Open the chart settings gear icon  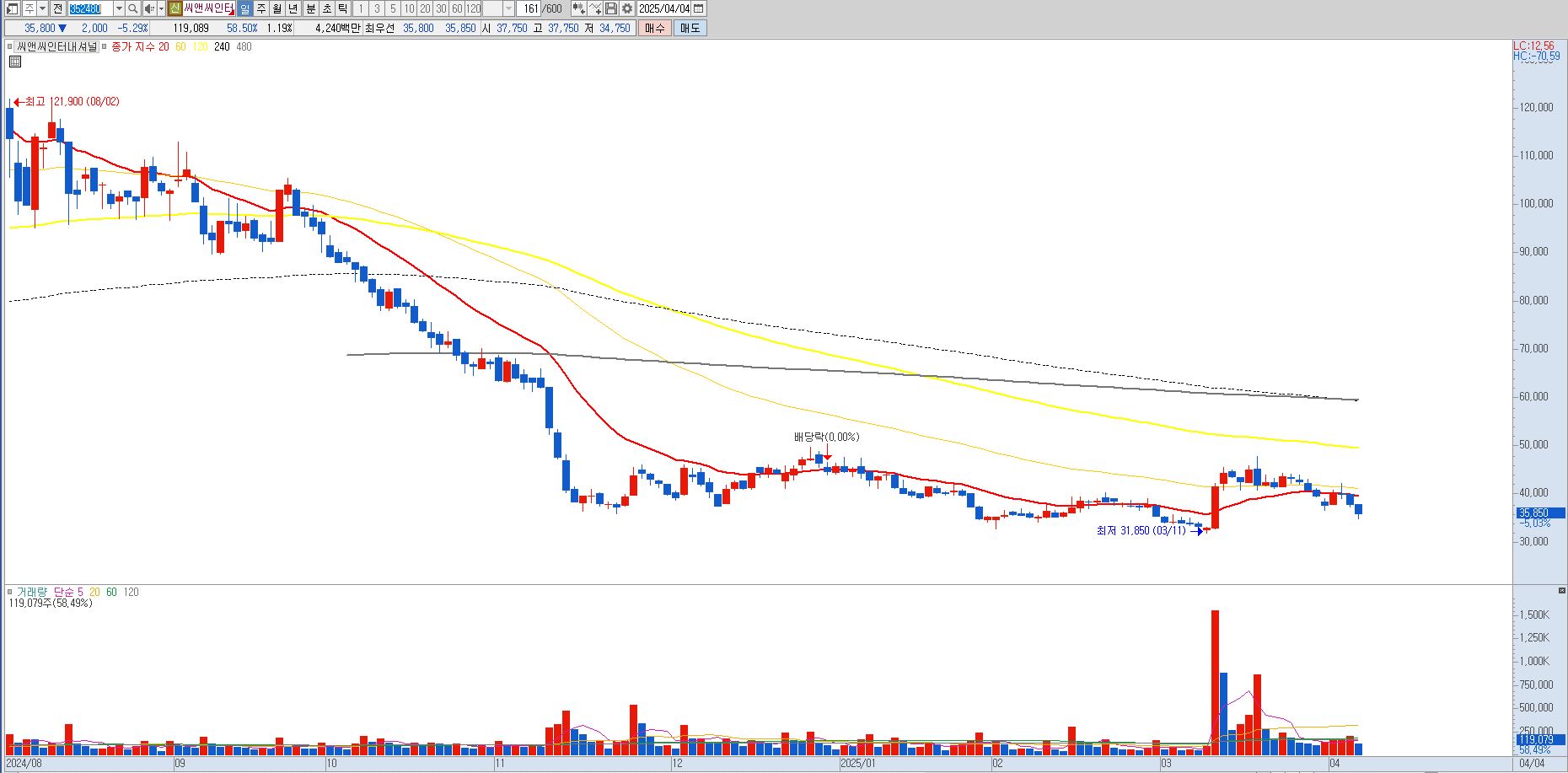tap(627, 8)
